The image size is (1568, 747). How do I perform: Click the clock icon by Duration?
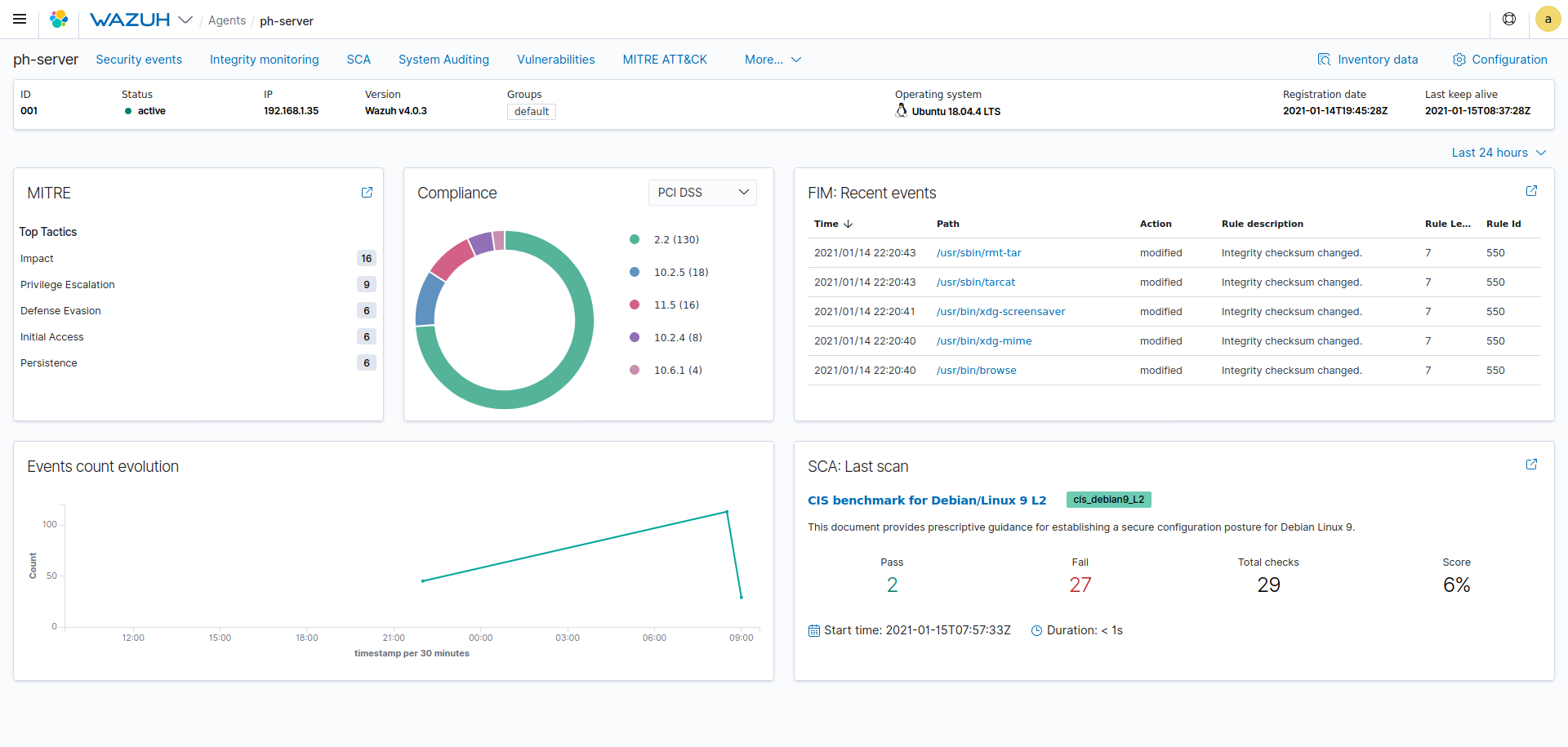point(1036,630)
